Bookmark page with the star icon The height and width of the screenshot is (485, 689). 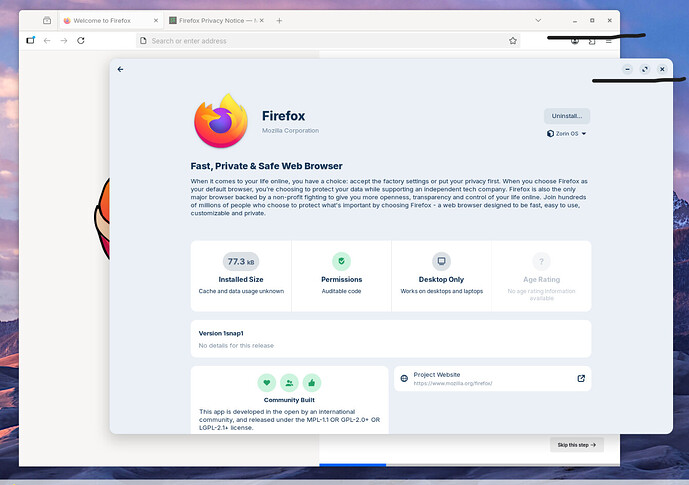[513, 41]
